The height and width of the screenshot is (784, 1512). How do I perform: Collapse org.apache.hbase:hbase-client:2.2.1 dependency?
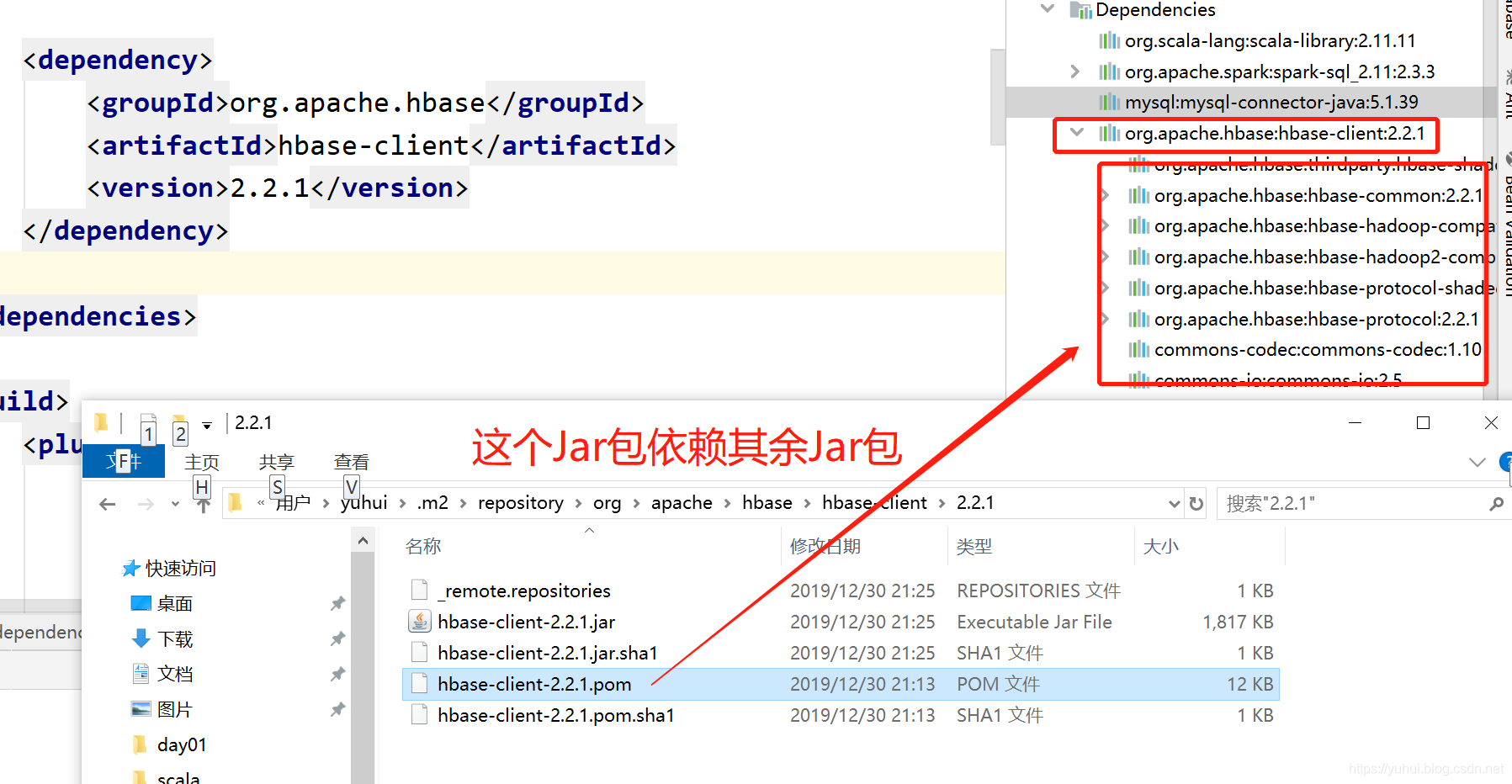click(1076, 133)
